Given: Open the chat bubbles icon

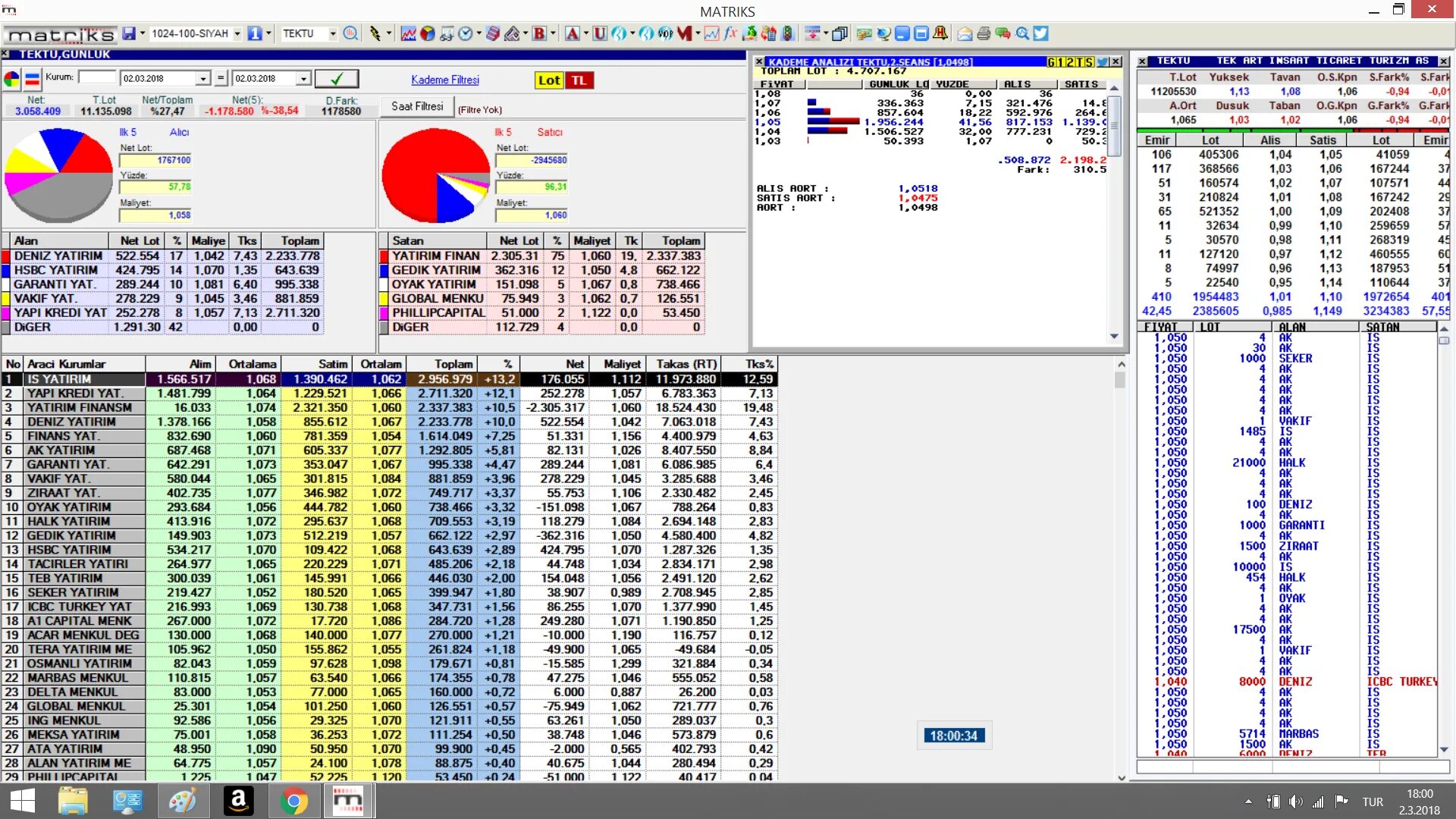Looking at the screenshot, I should [1003, 33].
